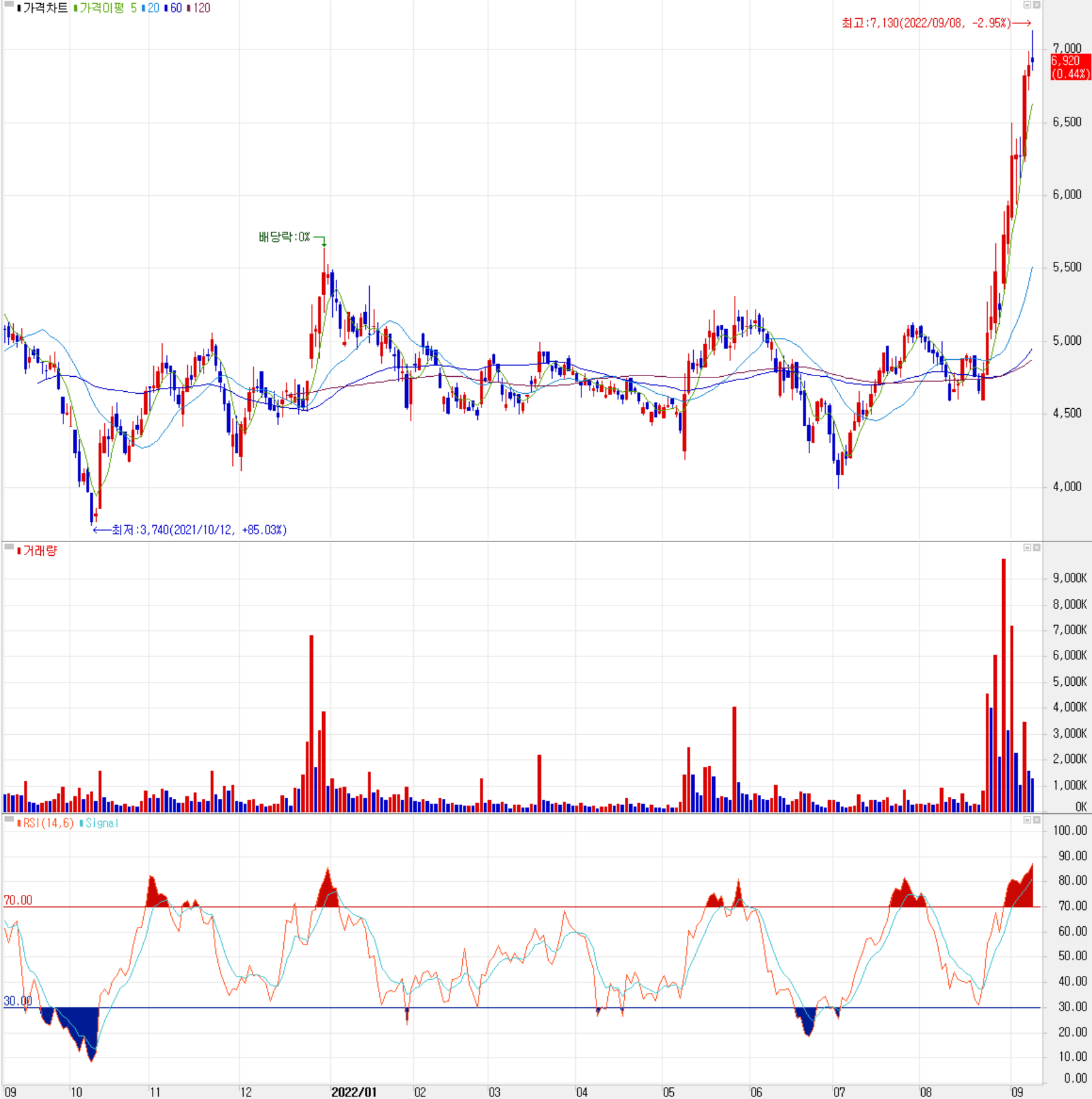Screen dimensions: 1092x1099
Task: Click gray handle icon of RSI panel
Action: (x=9, y=819)
